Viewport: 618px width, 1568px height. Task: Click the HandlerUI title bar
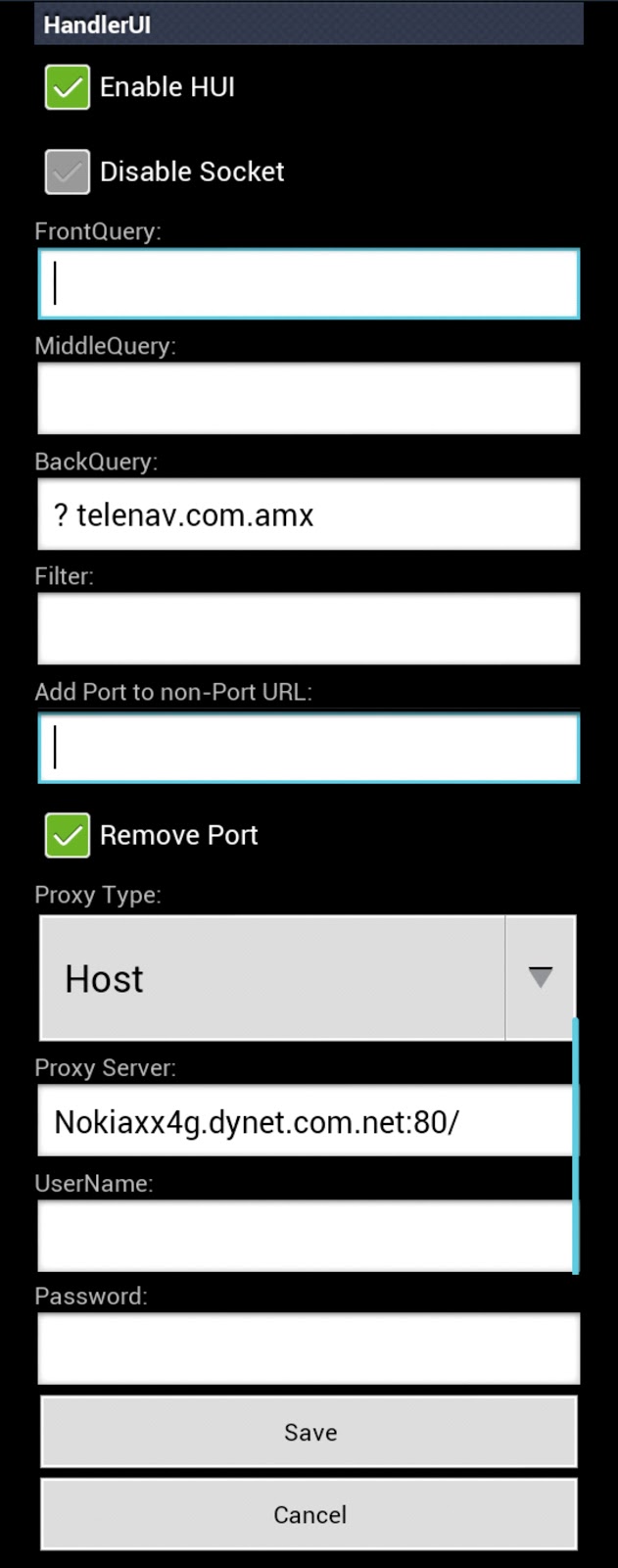tap(309, 24)
